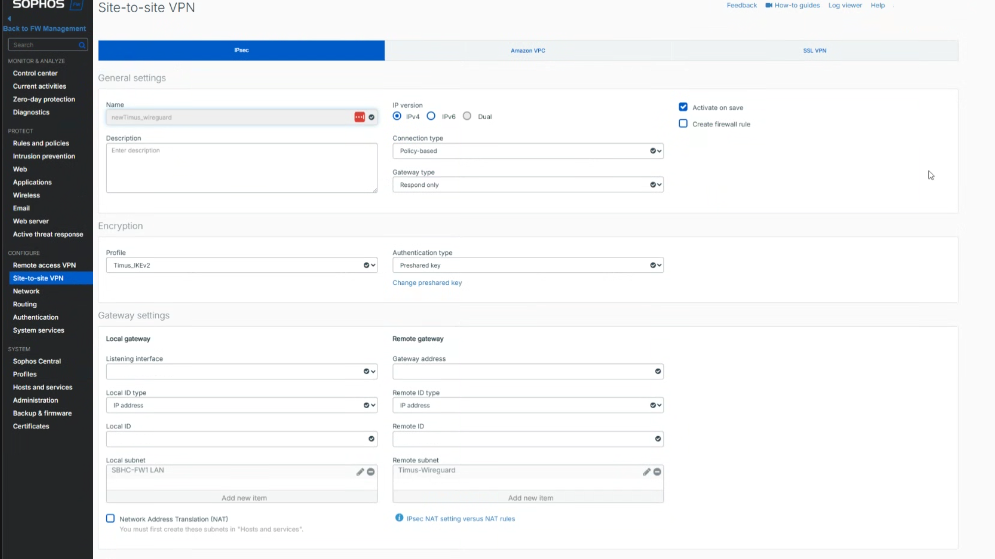Open Log viewer link

click(x=845, y=5)
